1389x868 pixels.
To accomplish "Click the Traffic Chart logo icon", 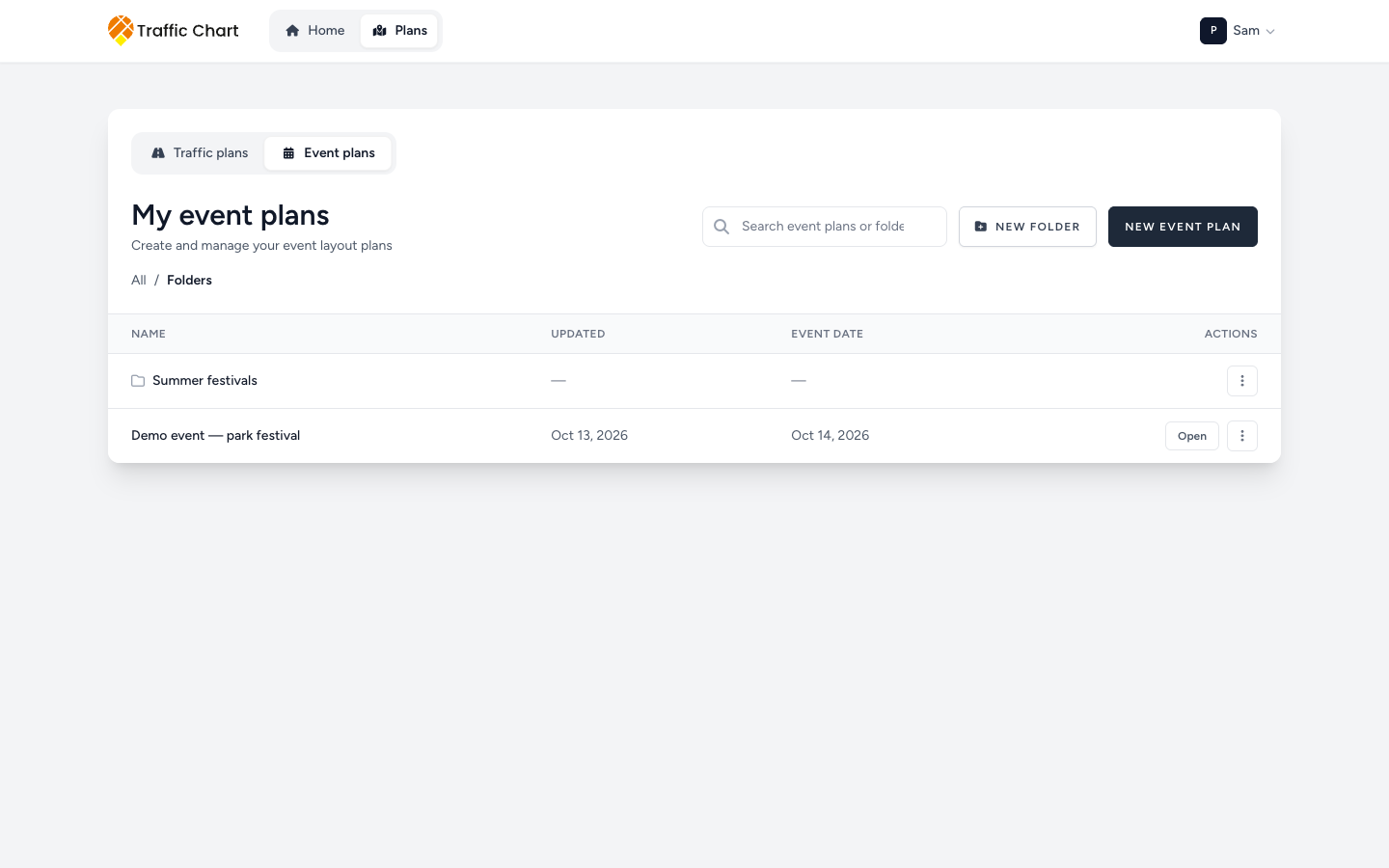I will tap(121, 30).
